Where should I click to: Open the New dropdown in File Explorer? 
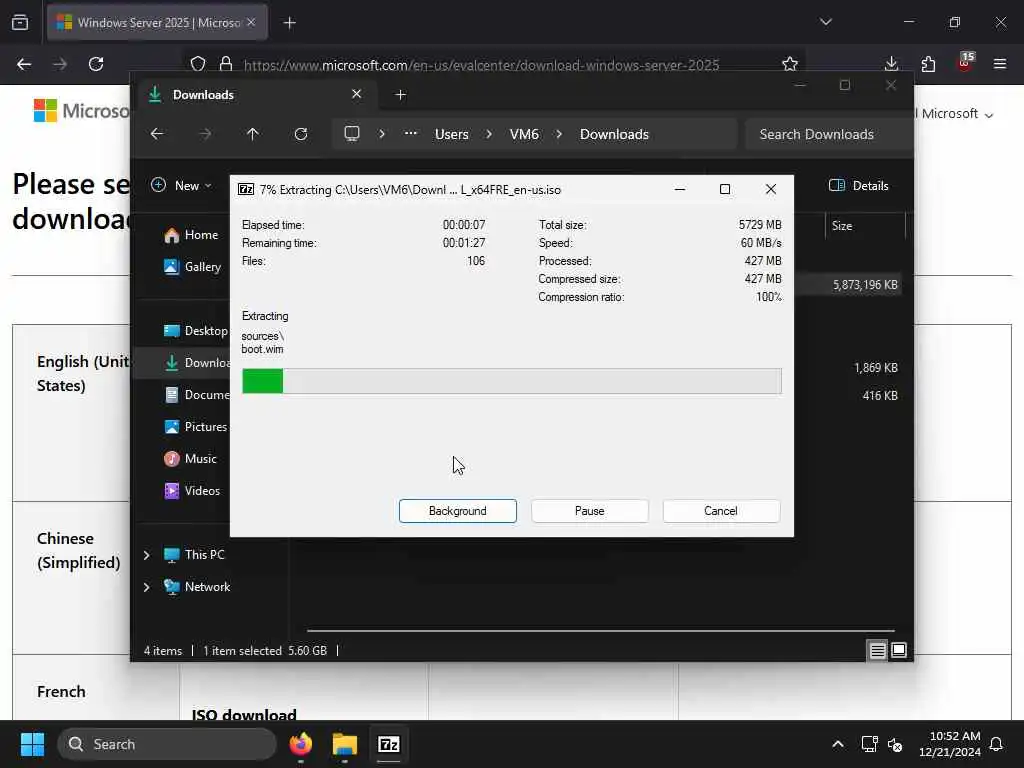(x=181, y=185)
